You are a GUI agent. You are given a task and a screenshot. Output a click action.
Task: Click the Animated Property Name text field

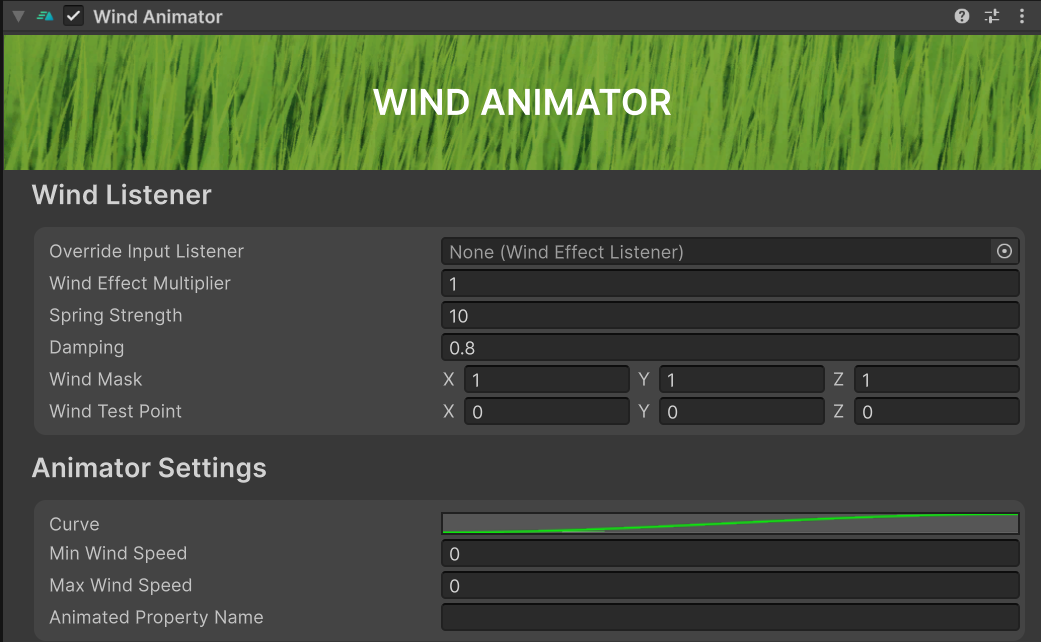point(730,618)
